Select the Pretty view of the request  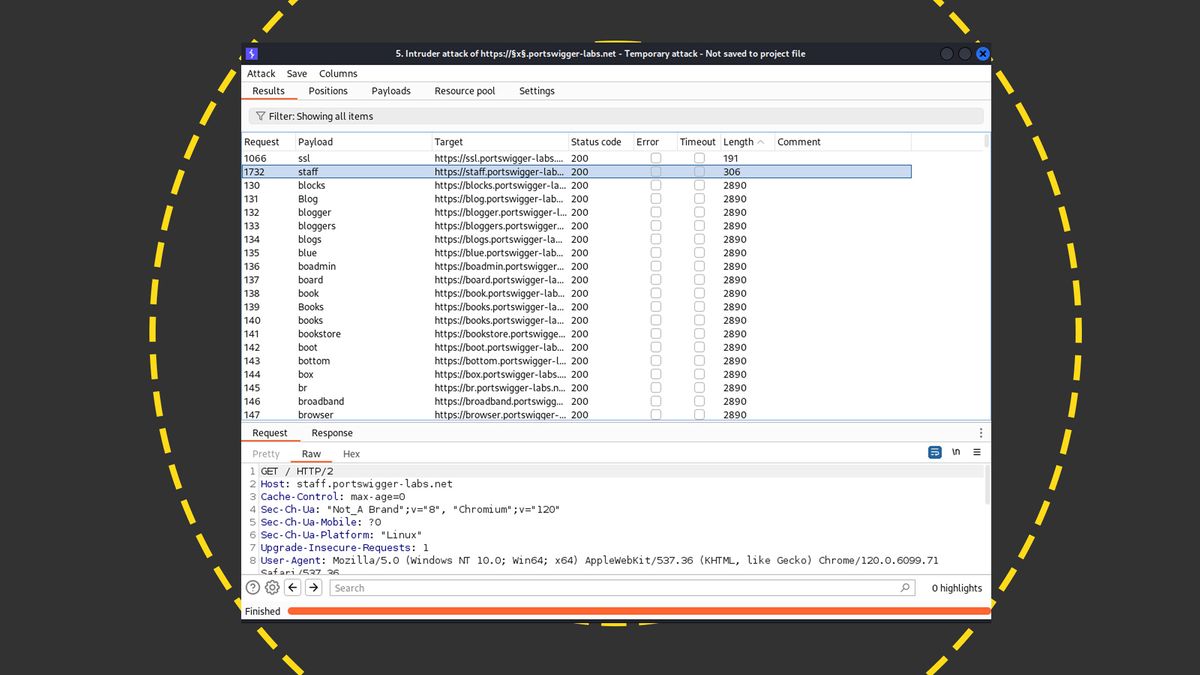point(265,453)
